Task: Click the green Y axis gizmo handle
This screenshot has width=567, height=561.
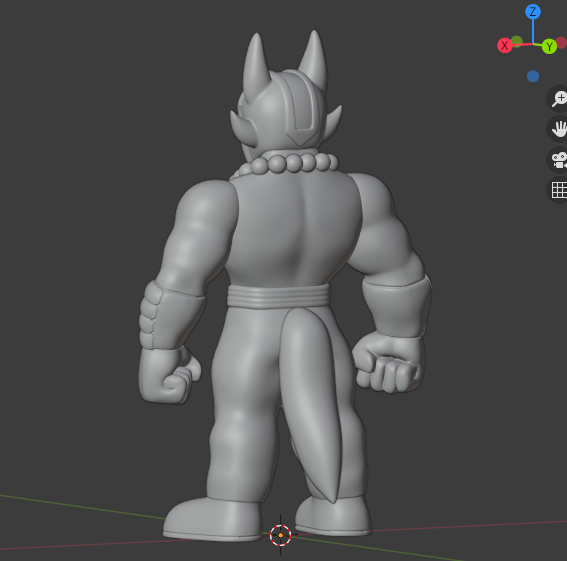Action: point(549,46)
